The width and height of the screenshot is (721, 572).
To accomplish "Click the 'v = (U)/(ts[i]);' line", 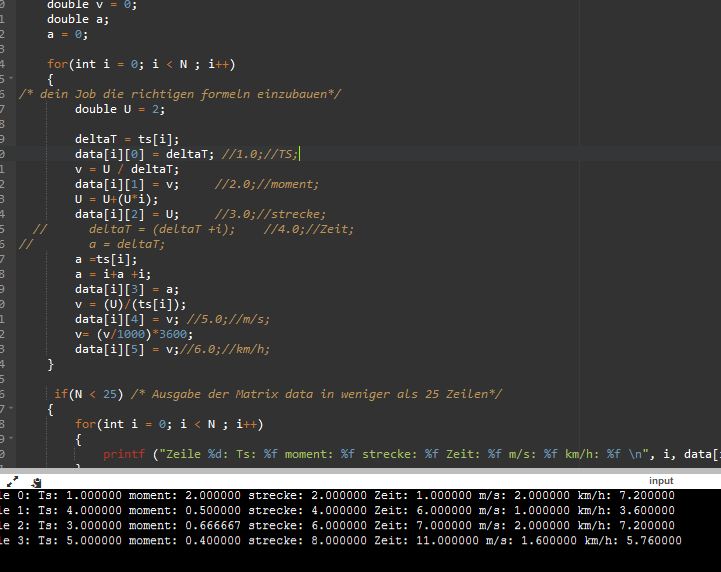I will click(131, 304).
